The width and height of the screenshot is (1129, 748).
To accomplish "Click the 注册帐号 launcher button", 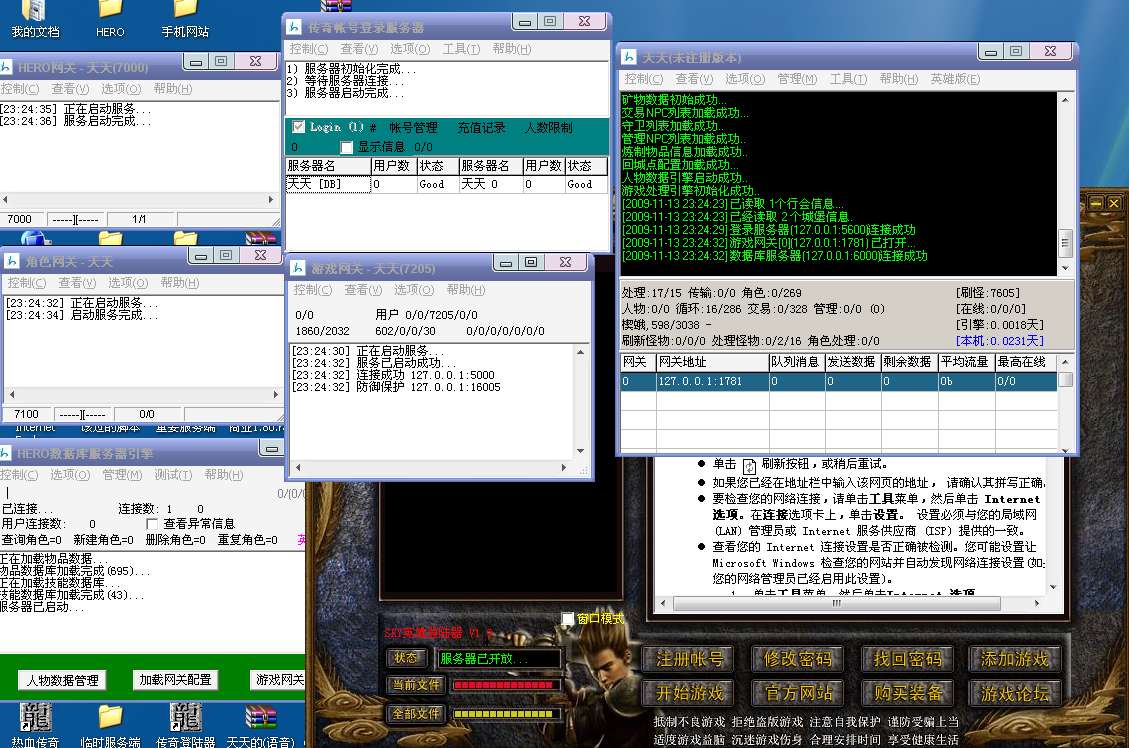I will click(x=689, y=659).
